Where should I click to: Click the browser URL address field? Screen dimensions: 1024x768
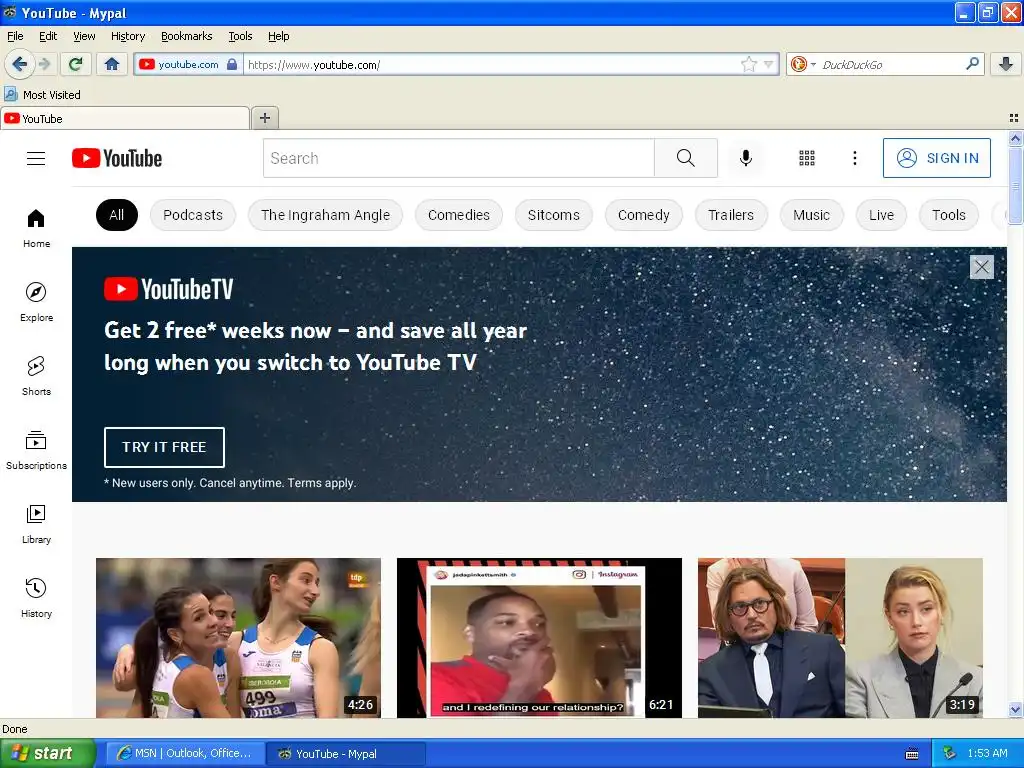click(491, 64)
